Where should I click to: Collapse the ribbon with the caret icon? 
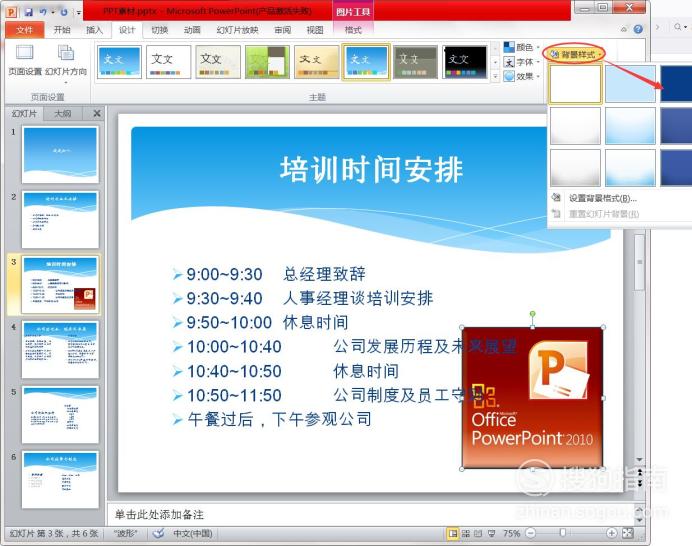[624, 30]
